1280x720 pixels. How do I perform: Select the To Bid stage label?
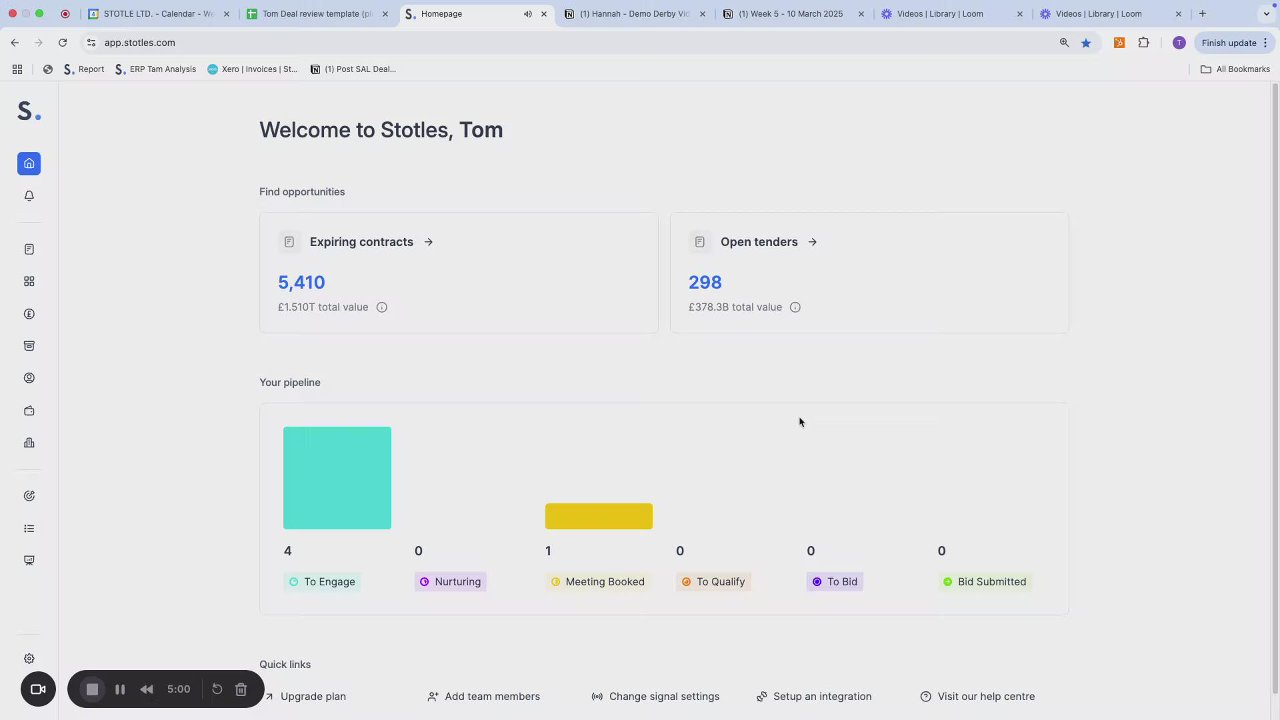835,582
